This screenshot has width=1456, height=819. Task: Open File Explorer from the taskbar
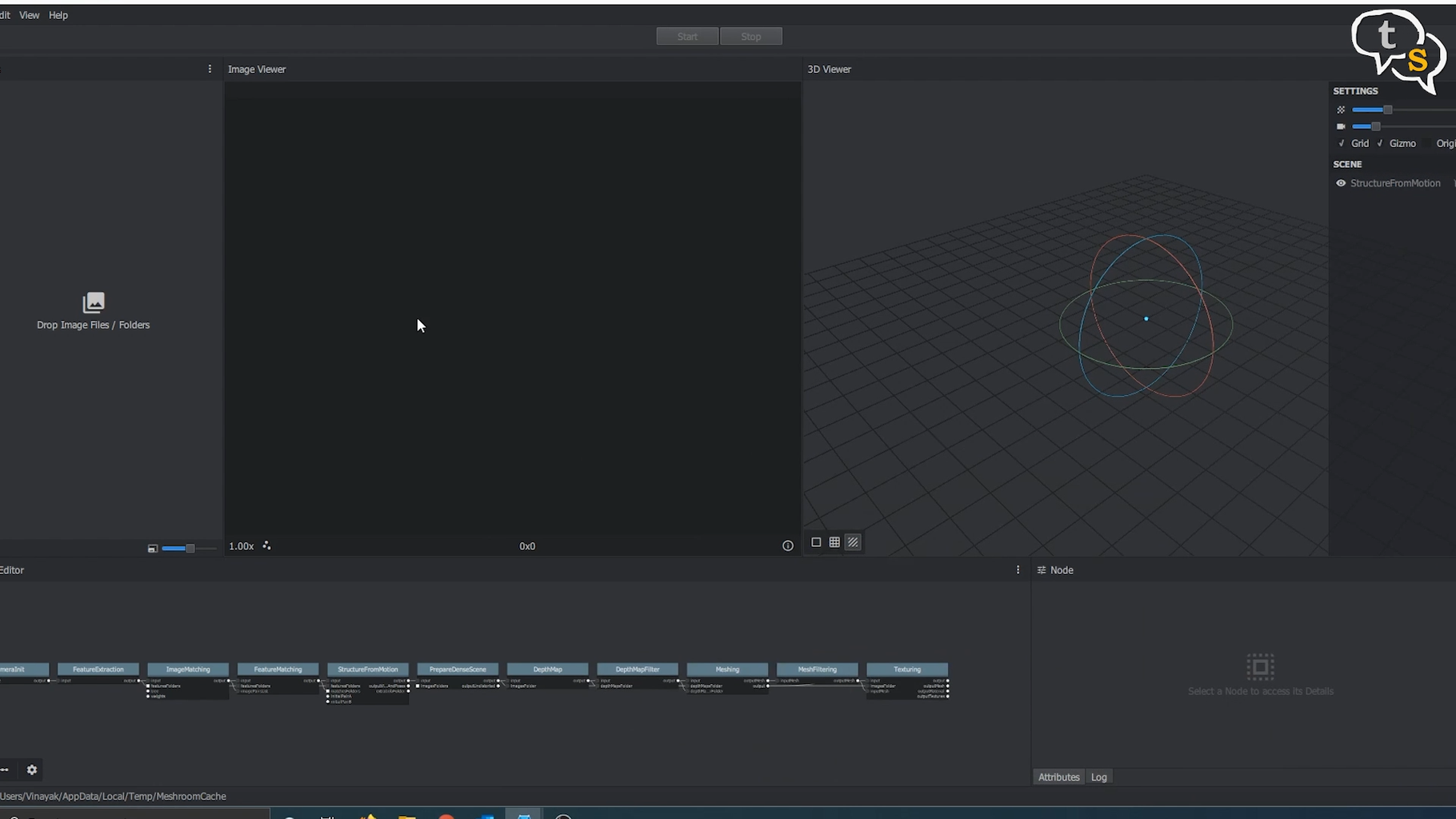point(406,816)
